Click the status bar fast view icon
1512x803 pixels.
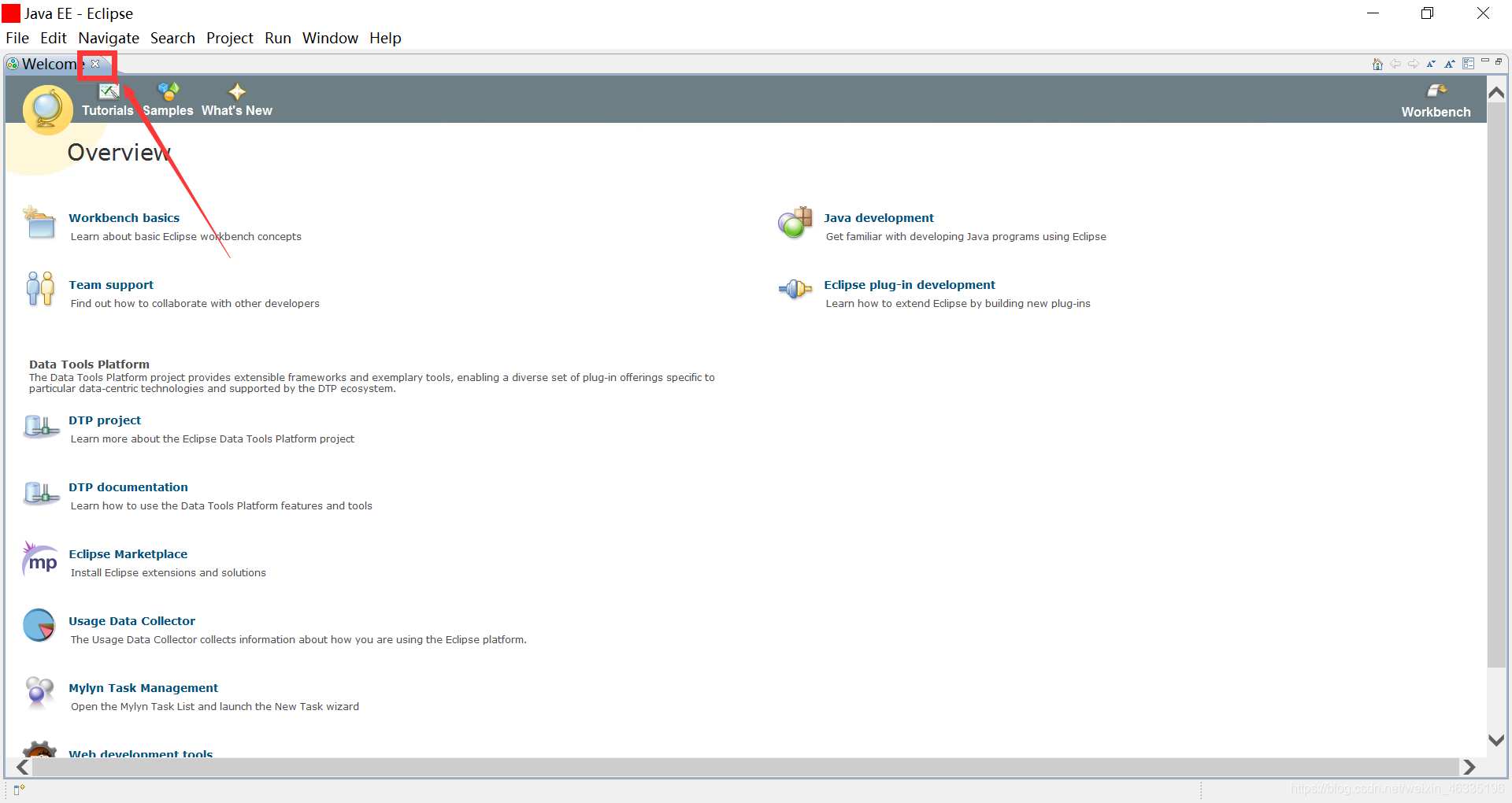click(19, 790)
